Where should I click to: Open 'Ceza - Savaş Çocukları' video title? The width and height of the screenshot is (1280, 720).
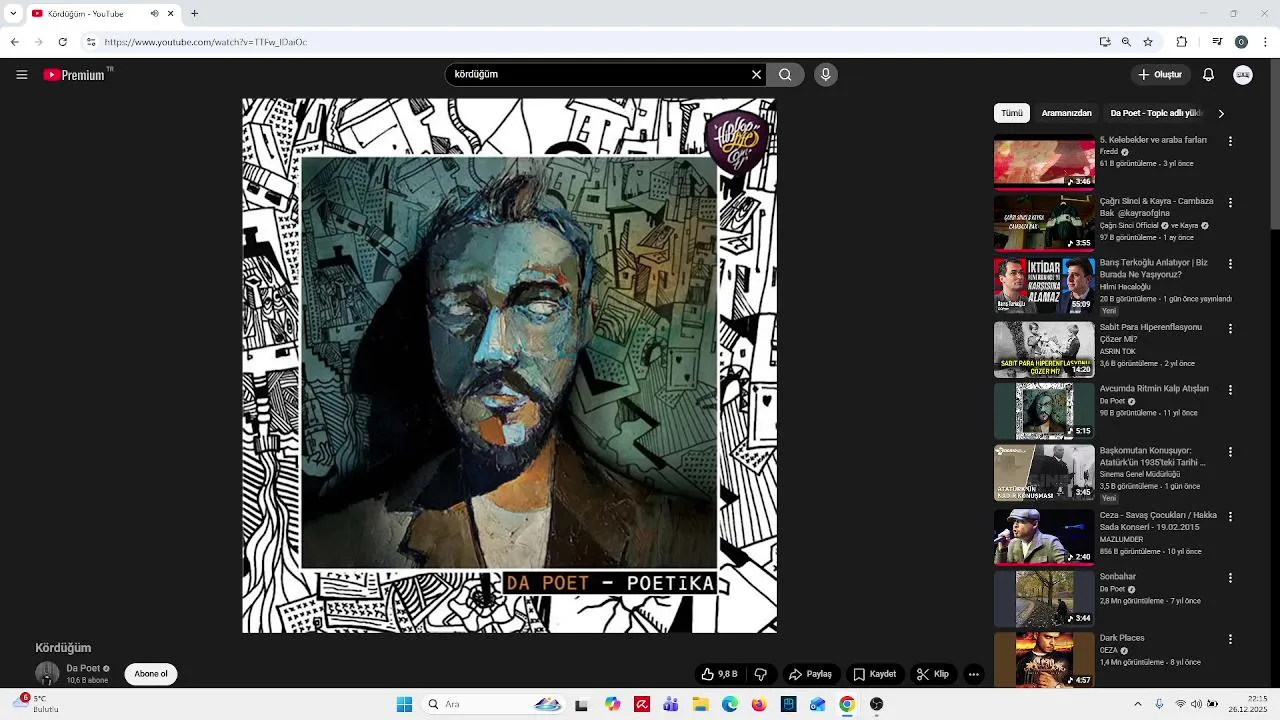1158,521
